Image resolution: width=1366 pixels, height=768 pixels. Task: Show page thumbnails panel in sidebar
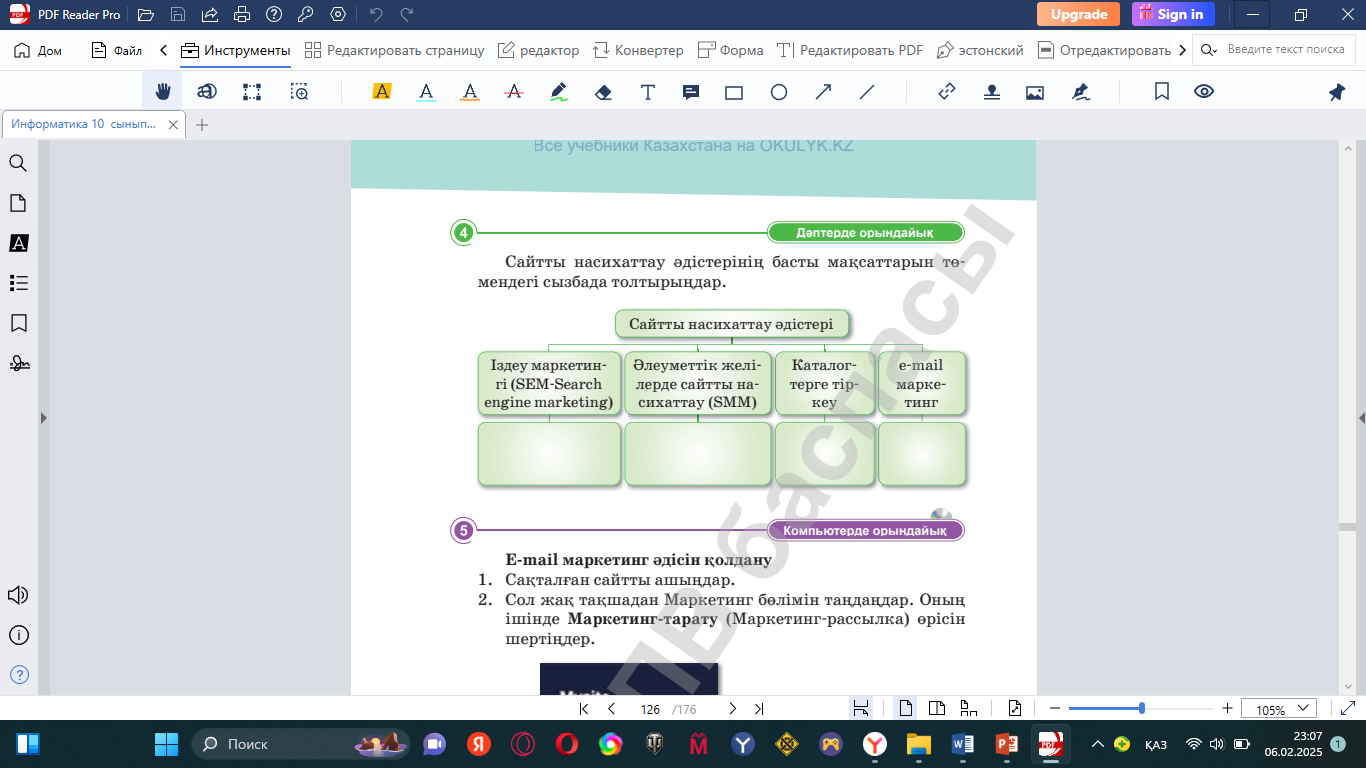click(18, 203)
